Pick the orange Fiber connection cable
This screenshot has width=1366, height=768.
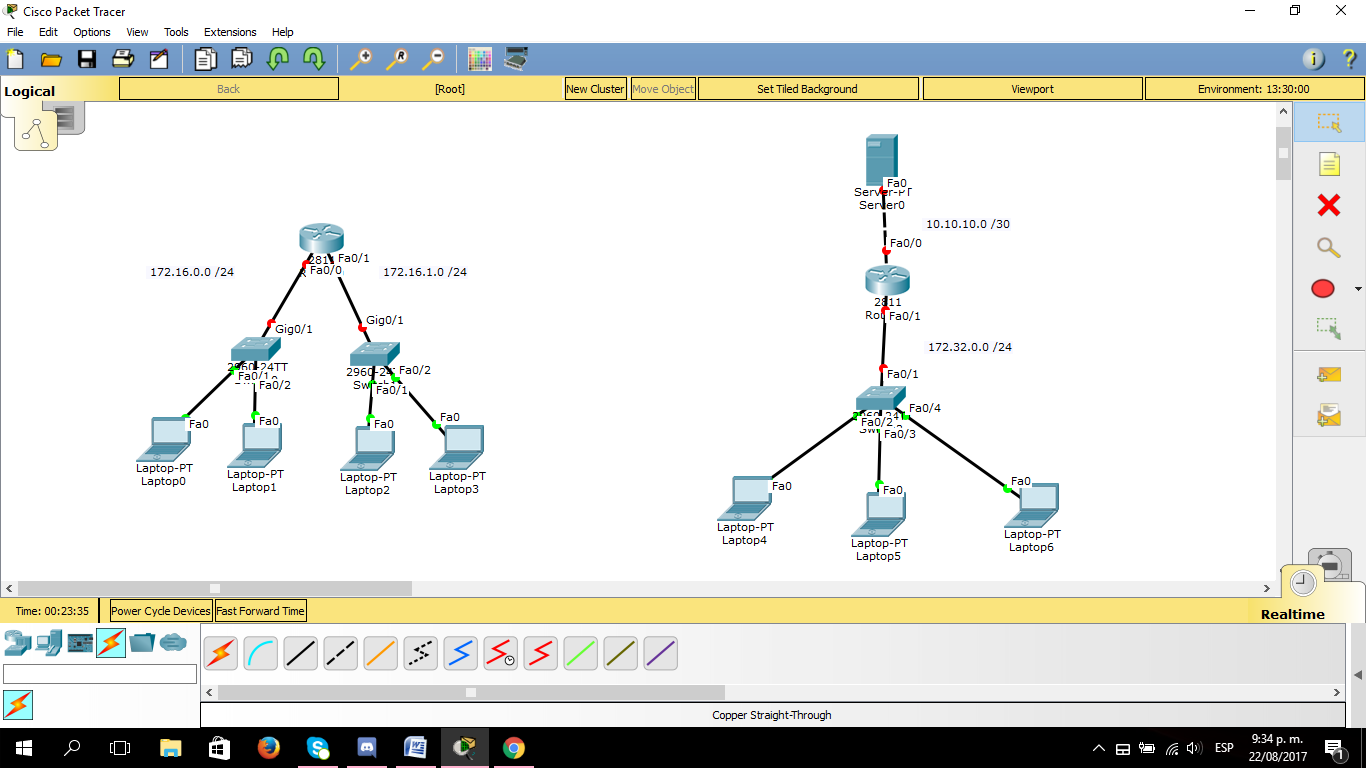tap(380, 653)
